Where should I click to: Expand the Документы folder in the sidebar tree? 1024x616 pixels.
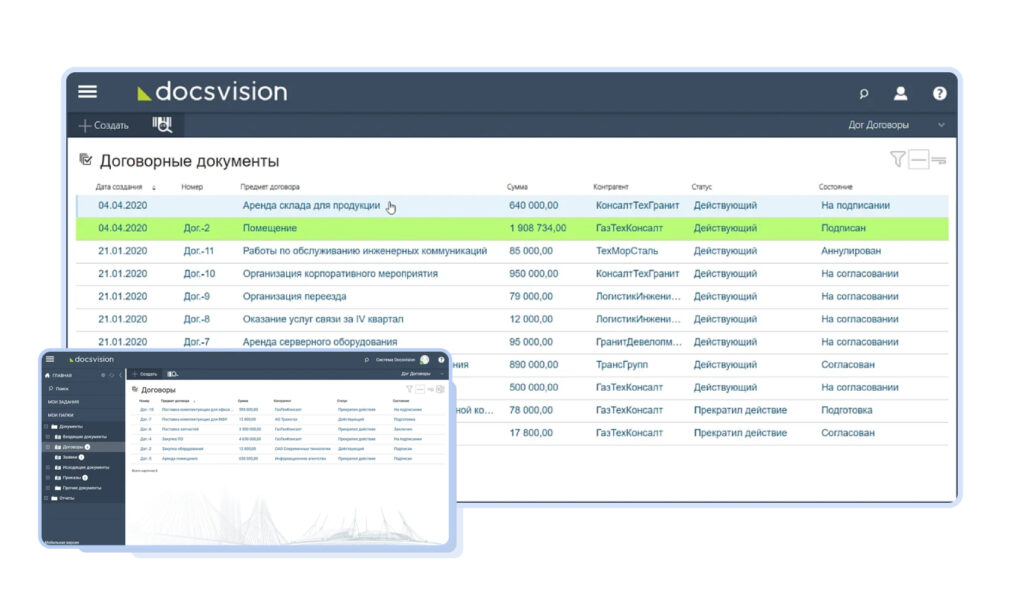click(46, 426)
